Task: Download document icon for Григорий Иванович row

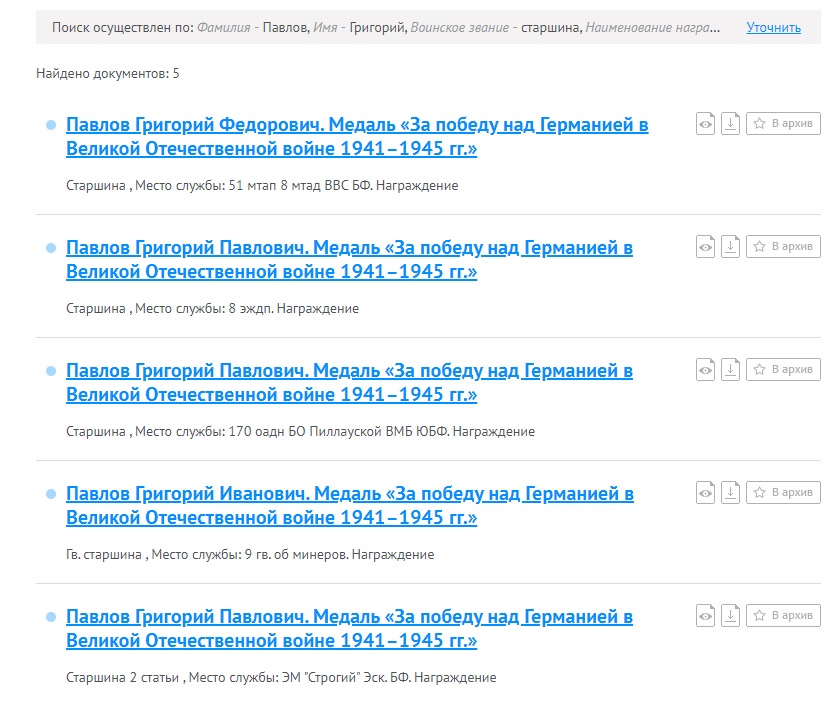Action: click(730, 493)
